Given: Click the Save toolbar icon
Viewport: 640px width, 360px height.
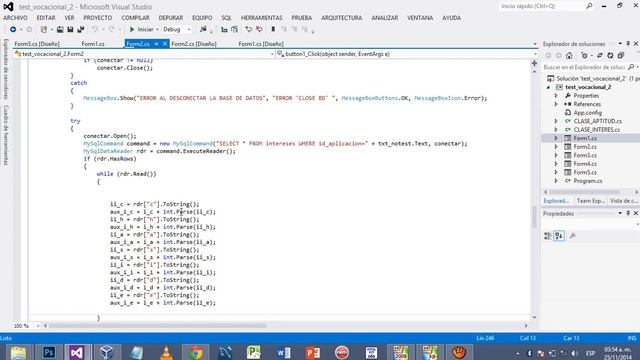Looking at the screenshot, I should 70,29.
